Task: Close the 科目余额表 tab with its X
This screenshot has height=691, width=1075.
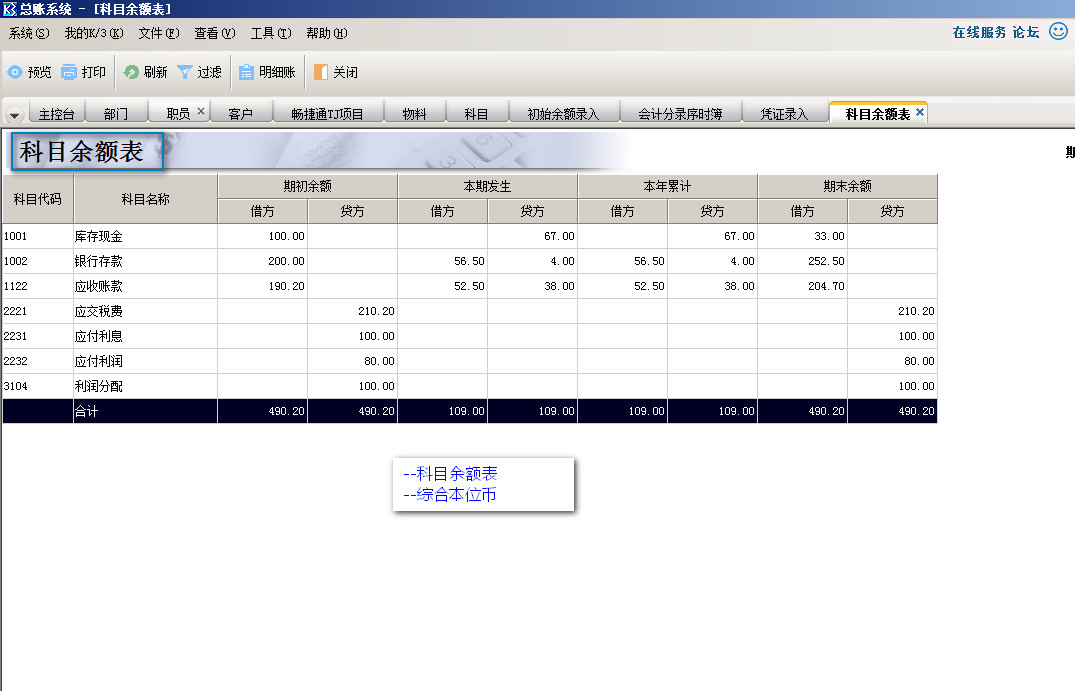Action: click(920, 113)
